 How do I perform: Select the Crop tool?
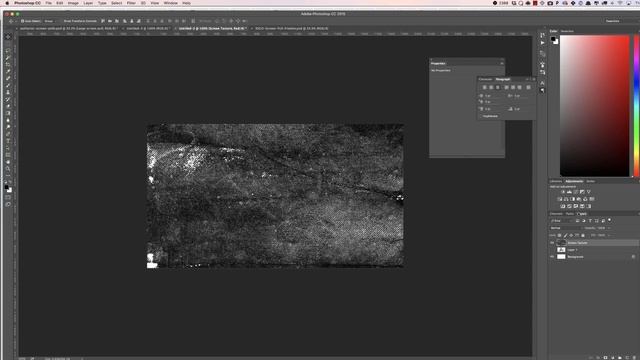click(x=8, y=65)
